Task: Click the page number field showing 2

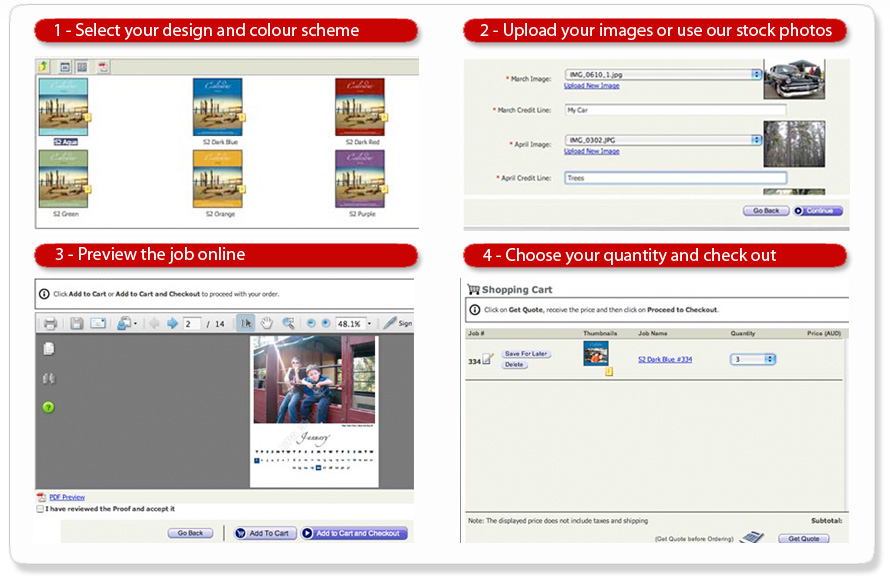Action: coord(191,324)
